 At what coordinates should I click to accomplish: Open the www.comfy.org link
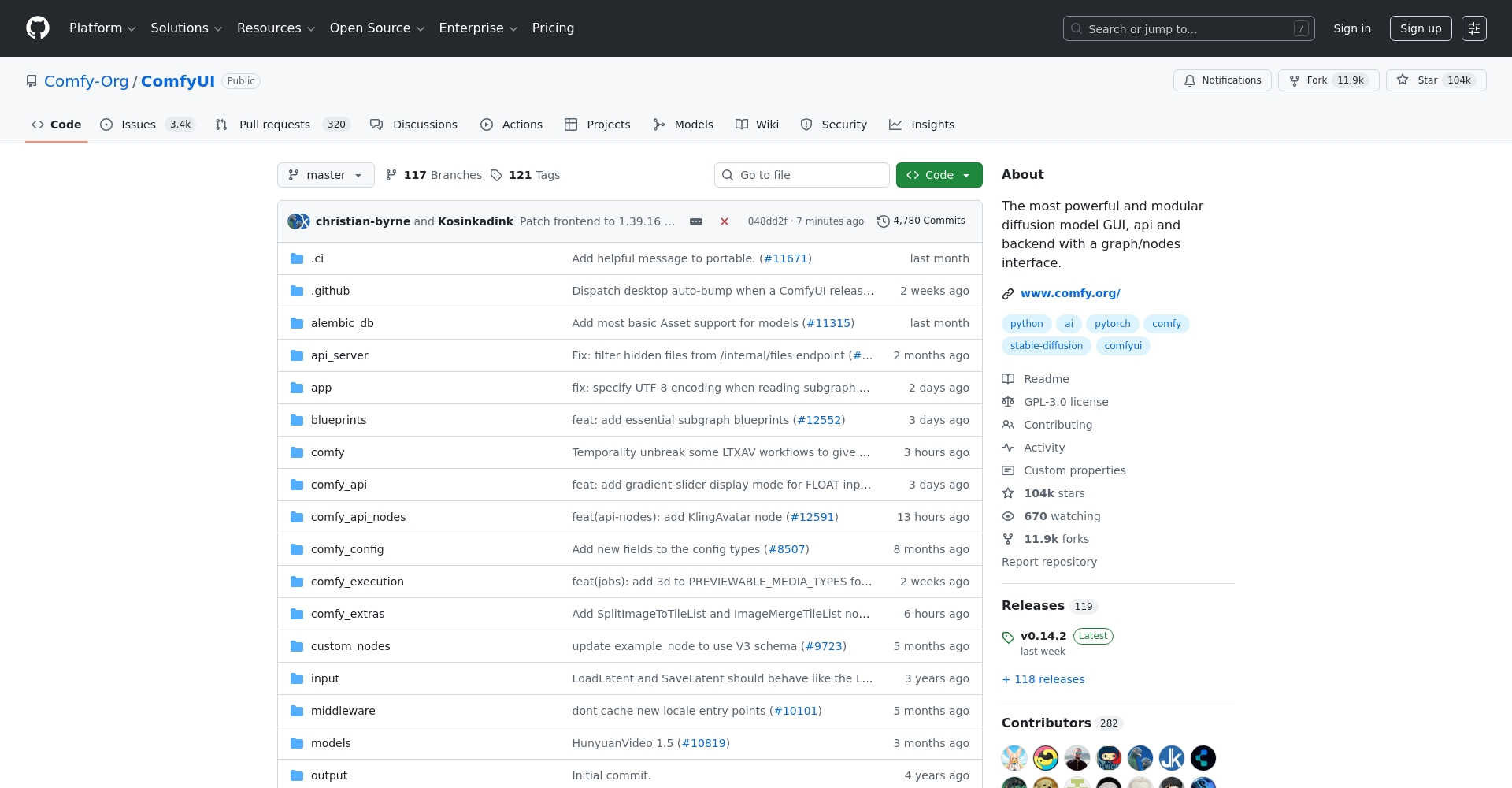[1070, 293]
